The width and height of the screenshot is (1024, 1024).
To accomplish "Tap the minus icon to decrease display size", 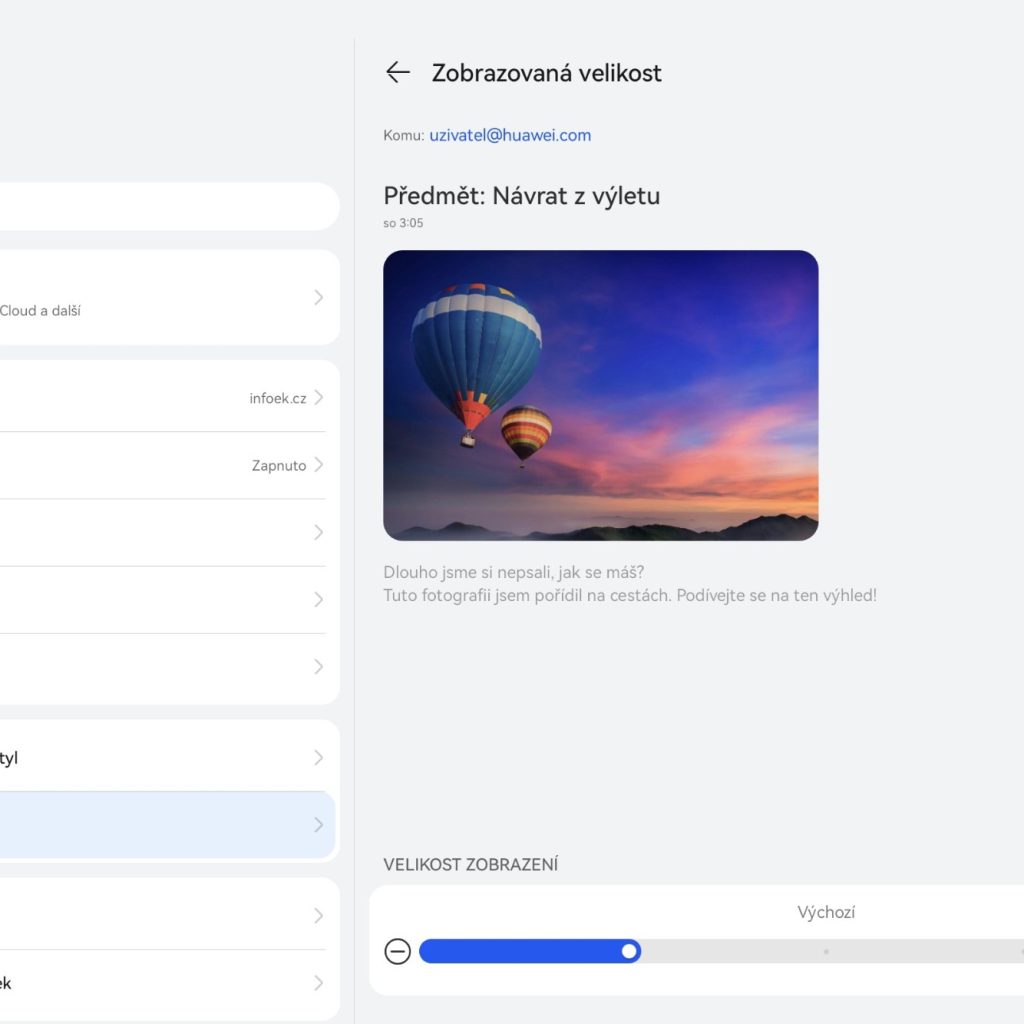I will 398,951.
